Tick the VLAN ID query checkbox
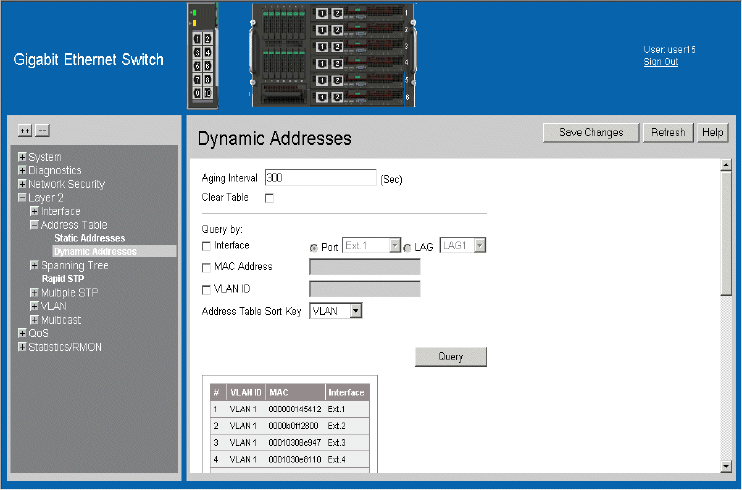The height and width of the screenshot is (490, 742). tap(206, 290)
